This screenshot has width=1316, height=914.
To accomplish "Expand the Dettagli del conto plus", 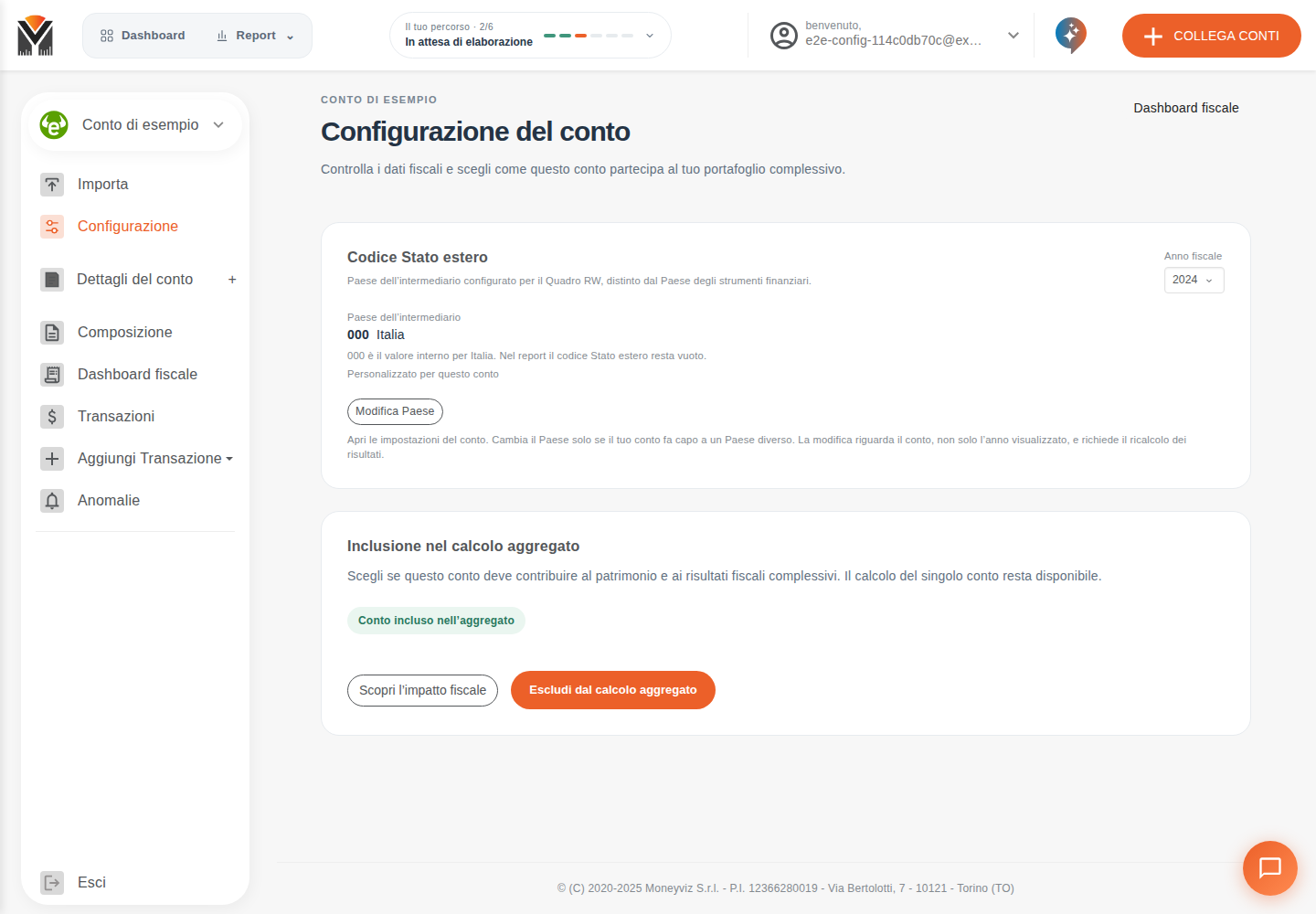I will (x=232, y=280).
